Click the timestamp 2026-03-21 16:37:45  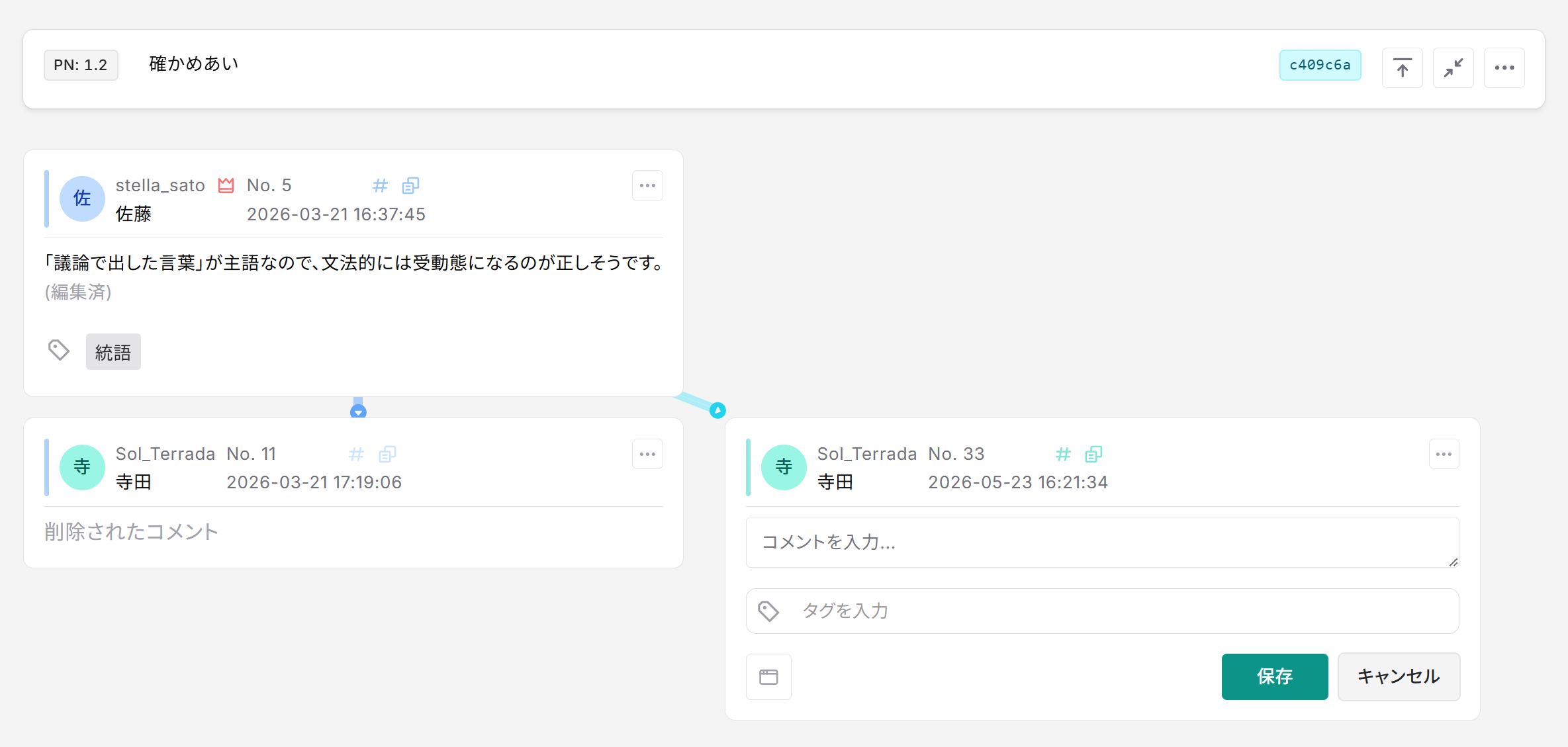tap(336, 214)
